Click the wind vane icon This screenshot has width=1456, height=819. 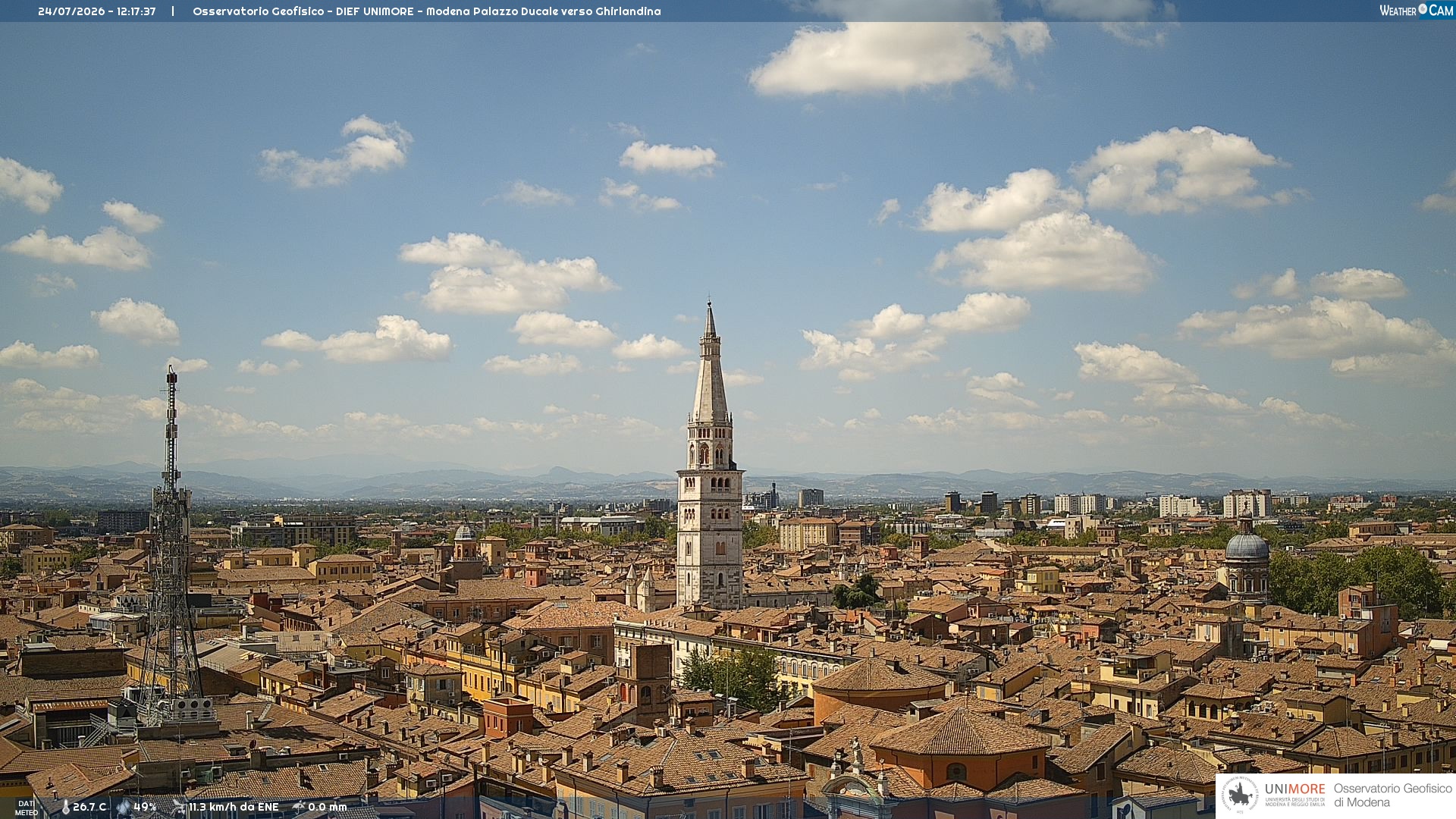(x=178, y=807)
